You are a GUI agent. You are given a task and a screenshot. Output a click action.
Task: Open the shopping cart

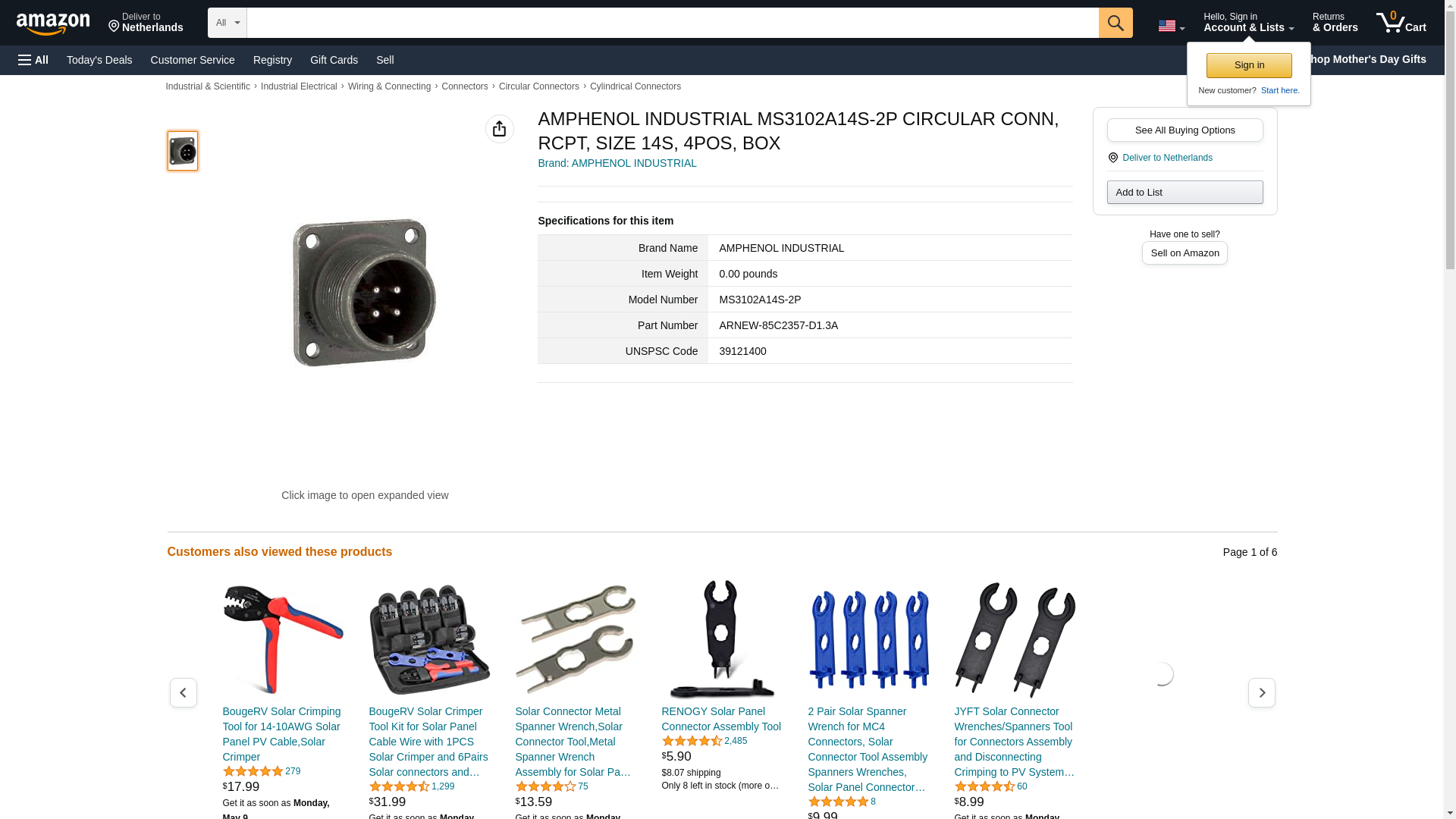tap(1401, 23)
